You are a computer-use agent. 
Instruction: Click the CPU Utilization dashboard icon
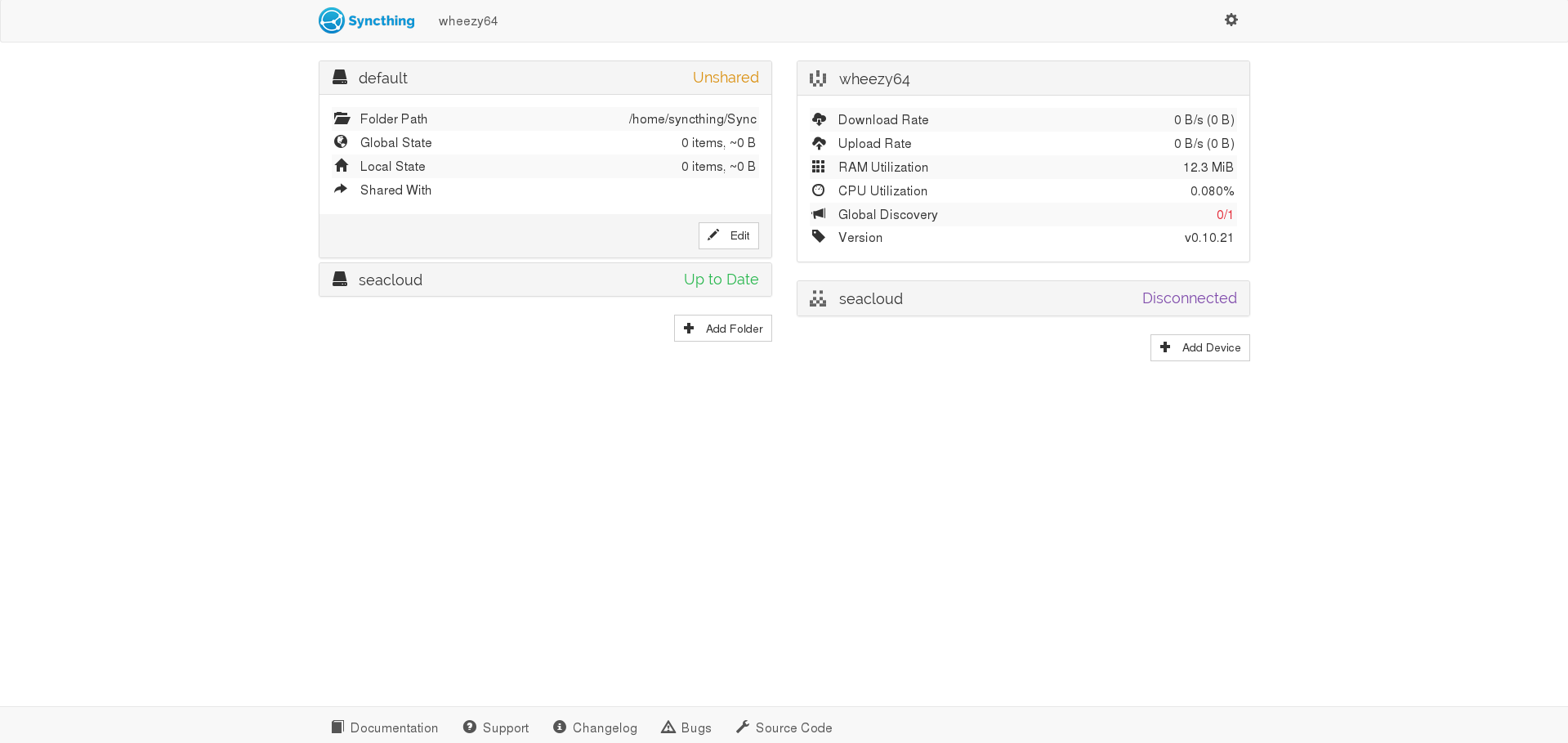[x=818, y=190]
